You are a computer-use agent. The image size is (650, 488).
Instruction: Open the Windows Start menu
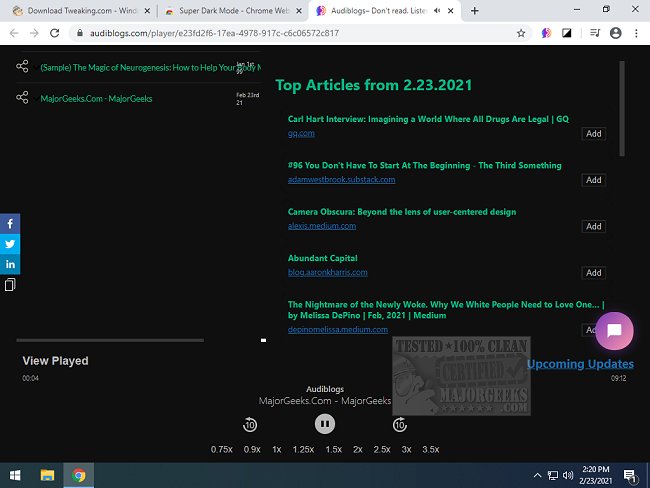(15, 475)
